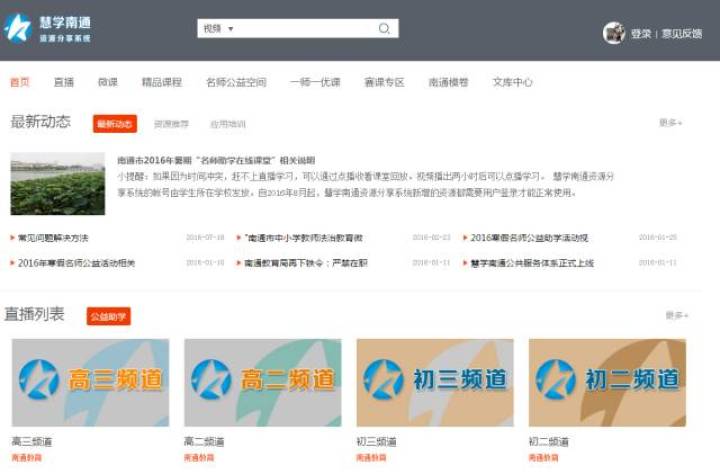Go to the 首页 tab

coord(20,82)
